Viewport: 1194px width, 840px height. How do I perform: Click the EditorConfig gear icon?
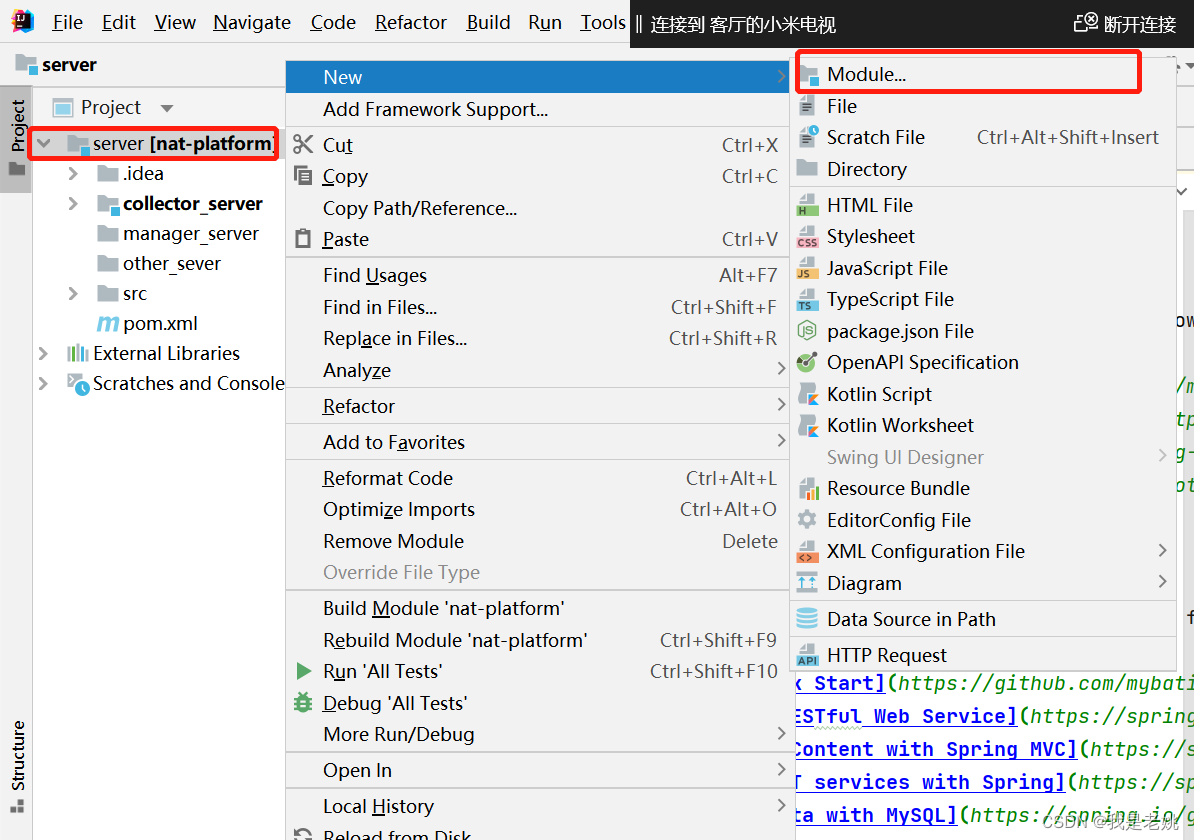click(807, 519)
